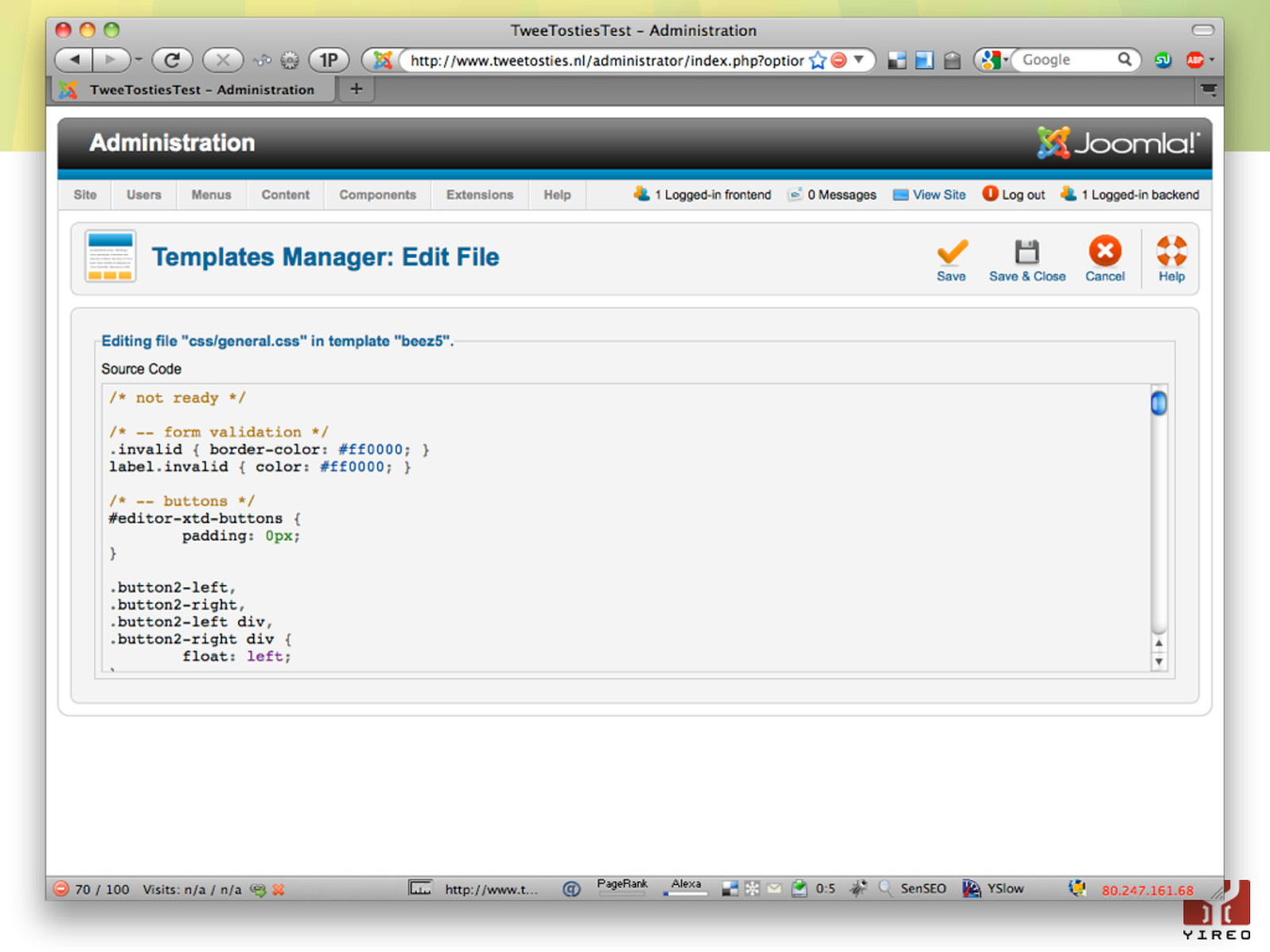Click the source code scrollbar thumb
The width and height of the screenshot is (1270, 952).
(x=1159, y=403)
